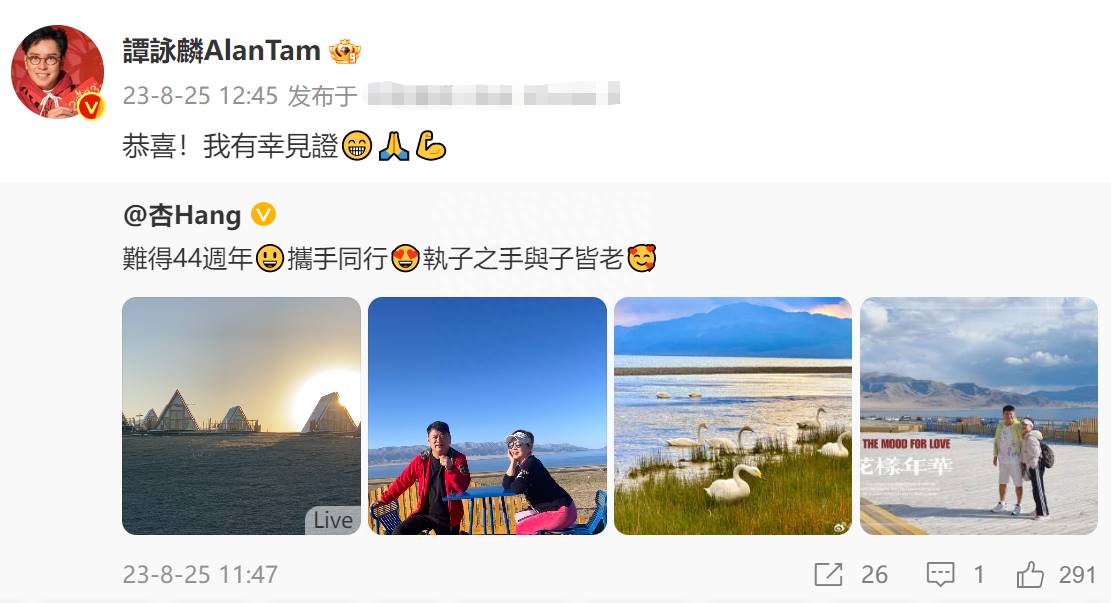Click the 23-8-25 12:45 post timestamp
The image size is (1111, 603).
point(201,96)
